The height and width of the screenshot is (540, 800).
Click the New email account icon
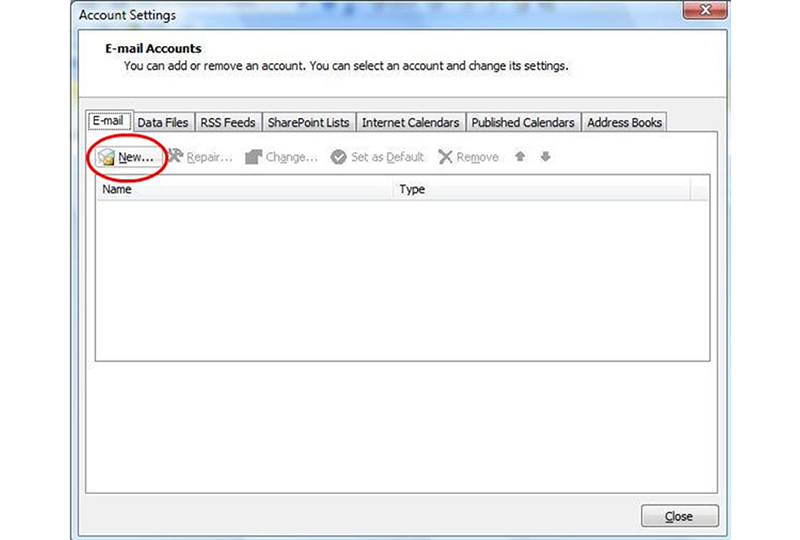[x=106, y=157]
